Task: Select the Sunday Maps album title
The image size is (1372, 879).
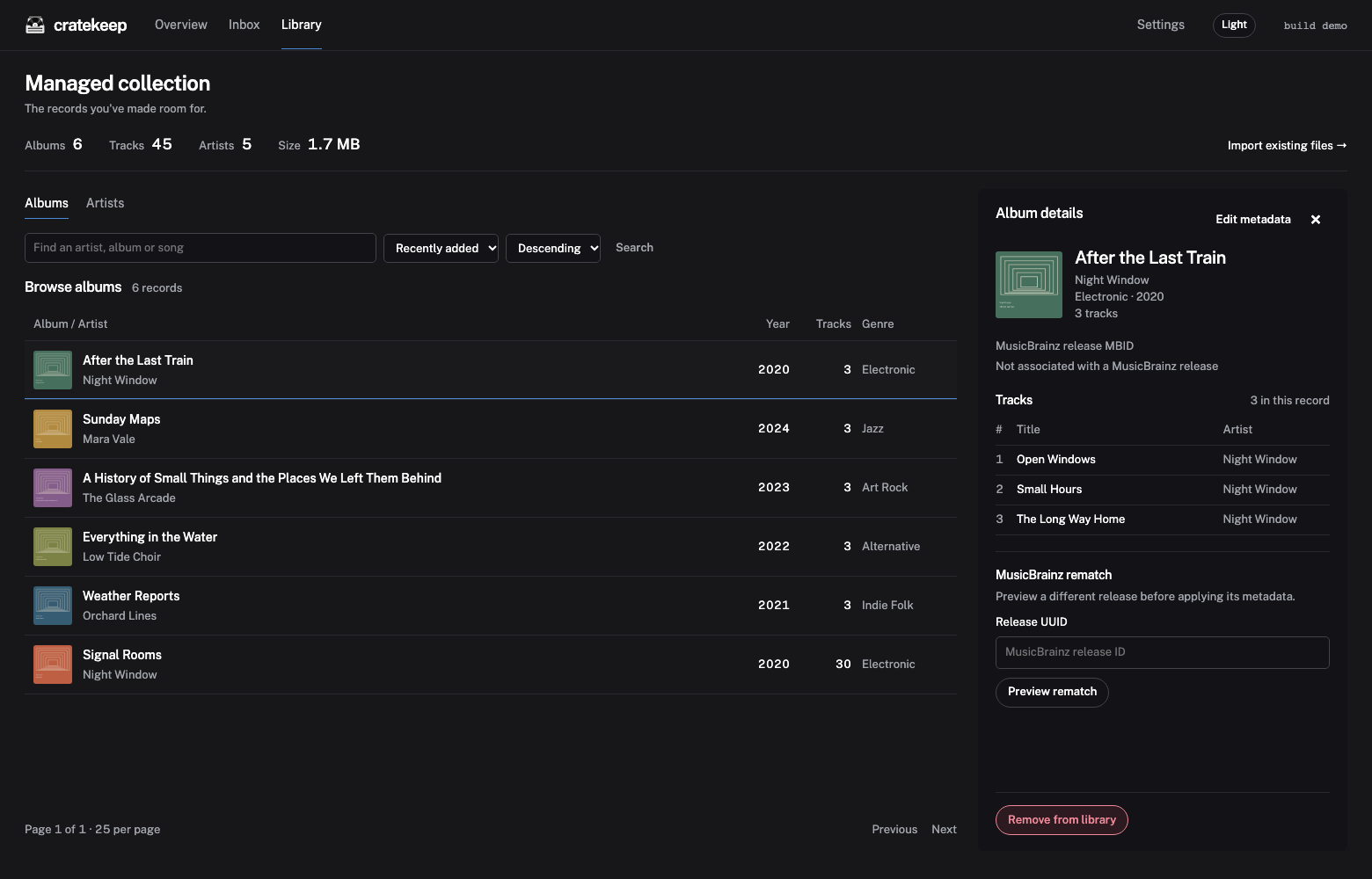Action: coord(121,419)
